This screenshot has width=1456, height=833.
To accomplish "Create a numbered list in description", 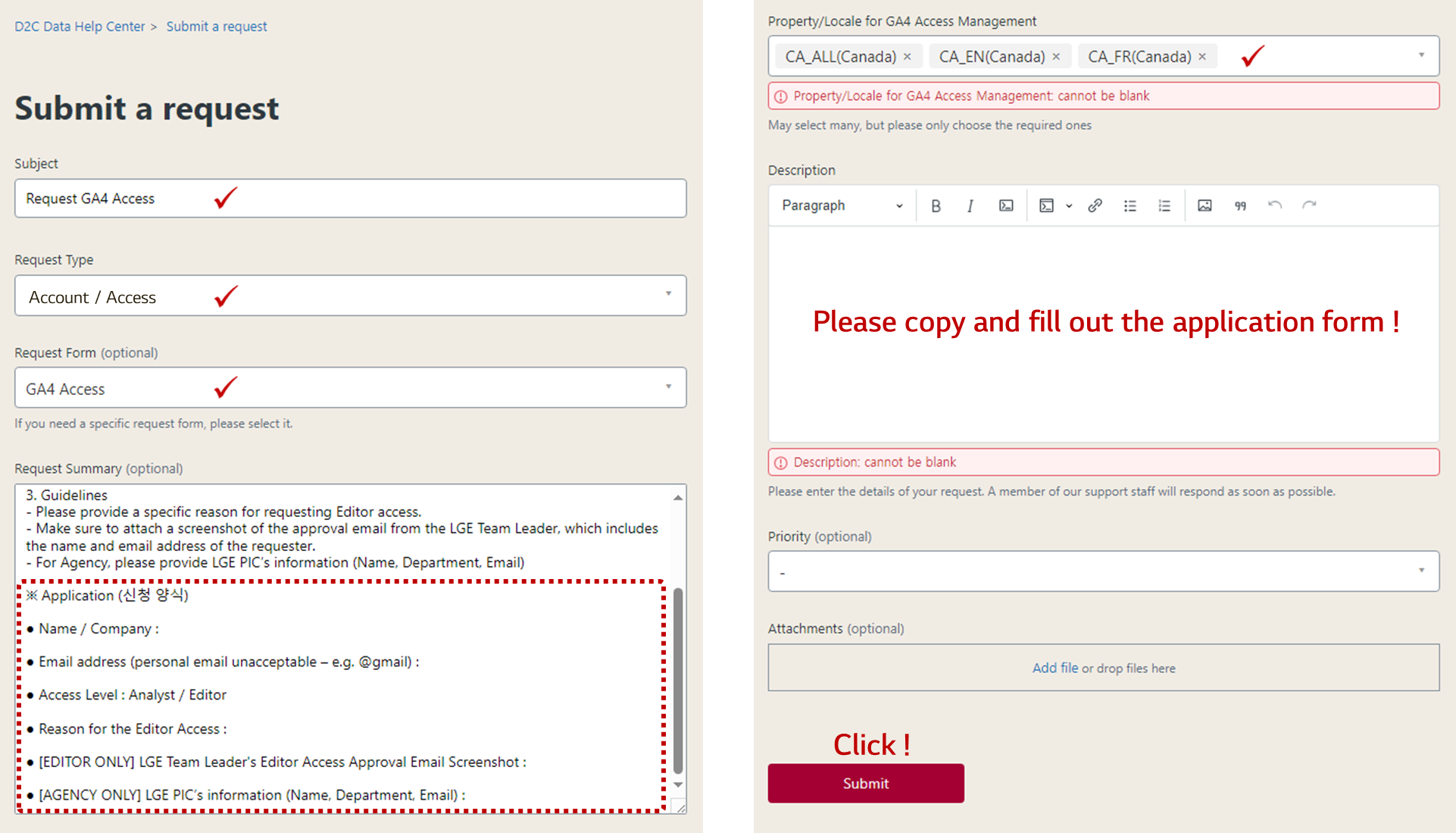I will click(1164, 205).
